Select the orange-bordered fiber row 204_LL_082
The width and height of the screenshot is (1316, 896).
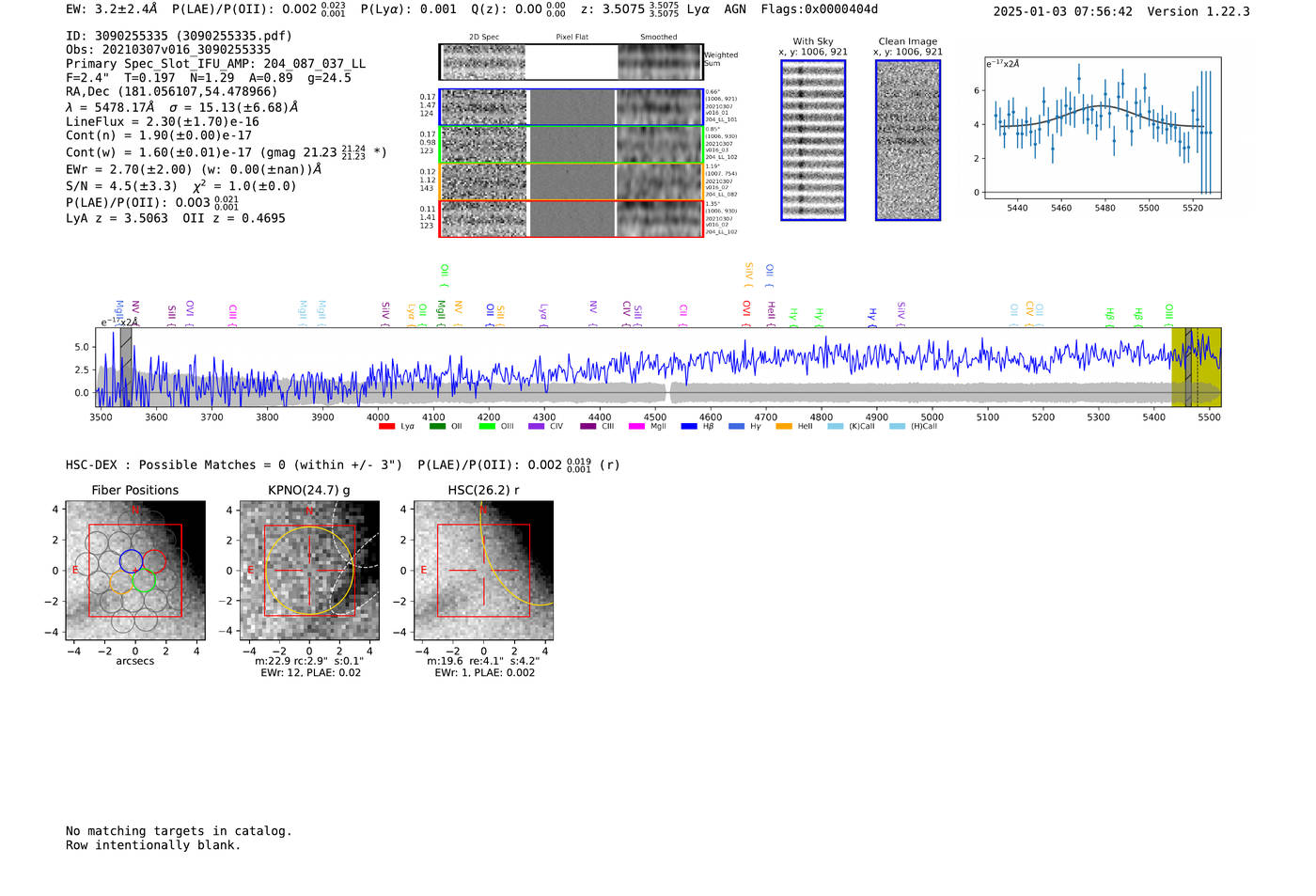[572, 181]
